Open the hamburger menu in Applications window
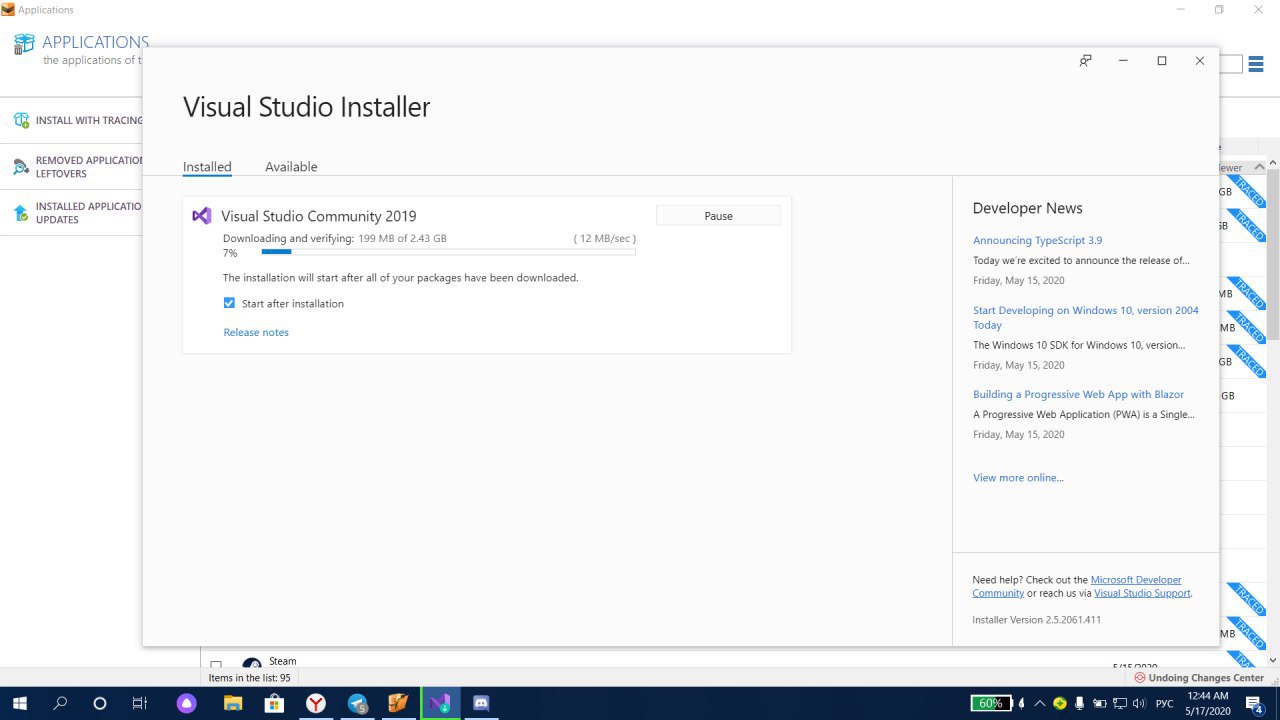Screen dimensions: 1280x720 (1256, 64)
